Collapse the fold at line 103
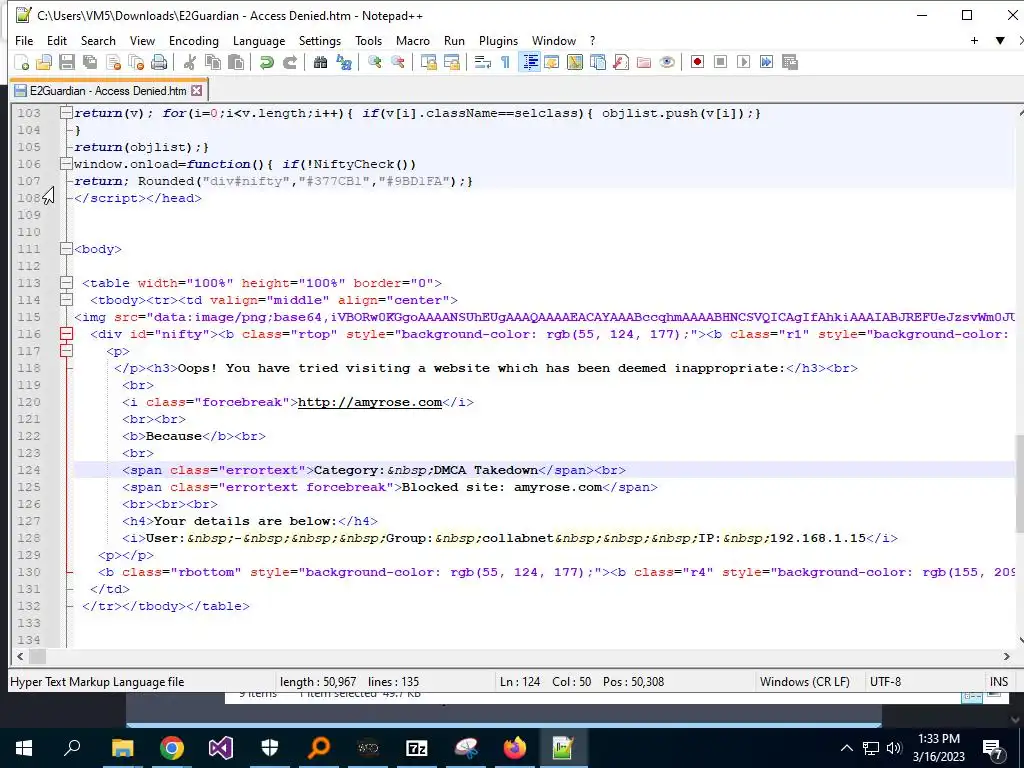Viewport: 1024px width, 768px height. (x=66, y=113)
